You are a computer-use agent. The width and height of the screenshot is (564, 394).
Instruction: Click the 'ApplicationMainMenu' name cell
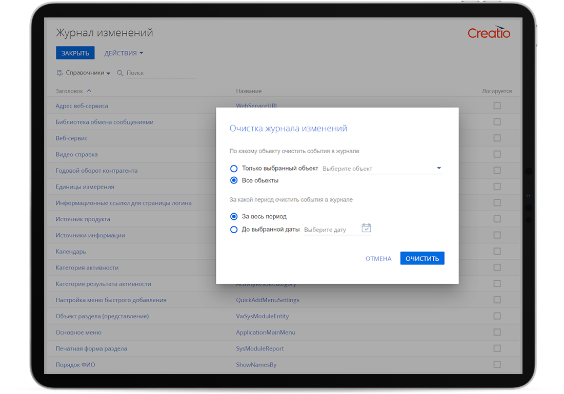click(265, 332)
